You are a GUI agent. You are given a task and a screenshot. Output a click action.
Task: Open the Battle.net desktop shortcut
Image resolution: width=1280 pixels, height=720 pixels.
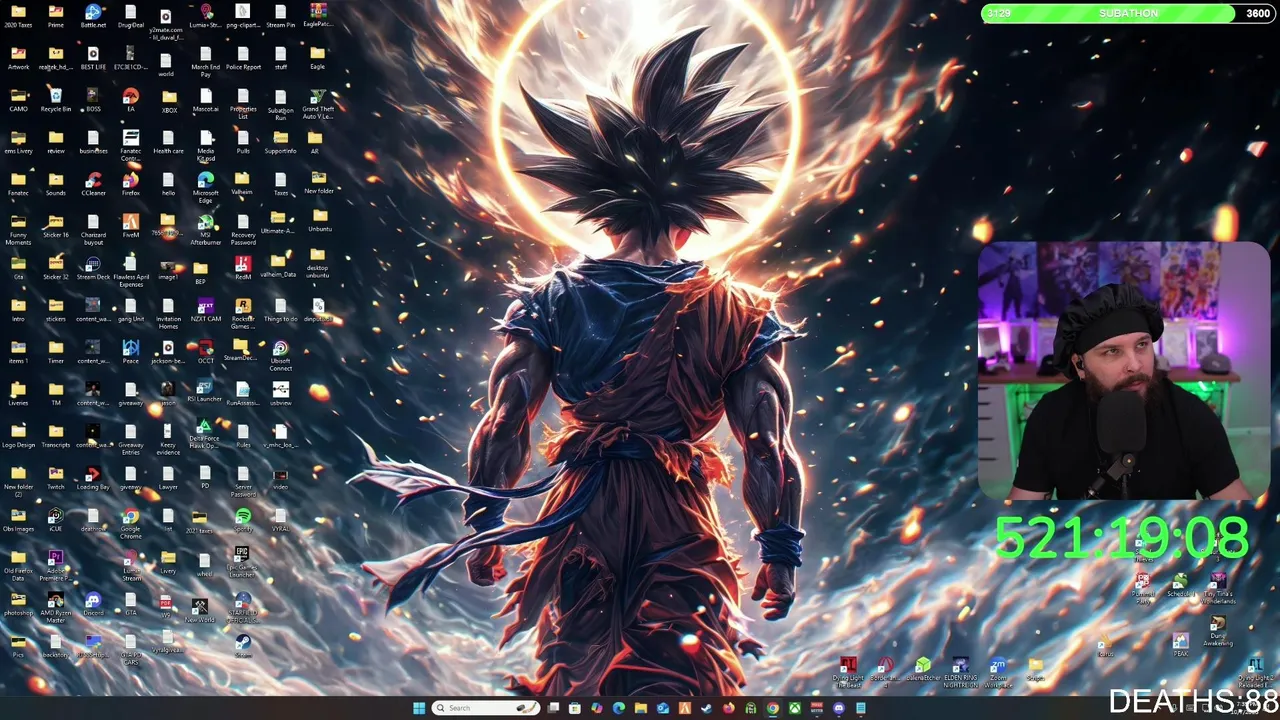pyautogui.click(x=93, y=16)
